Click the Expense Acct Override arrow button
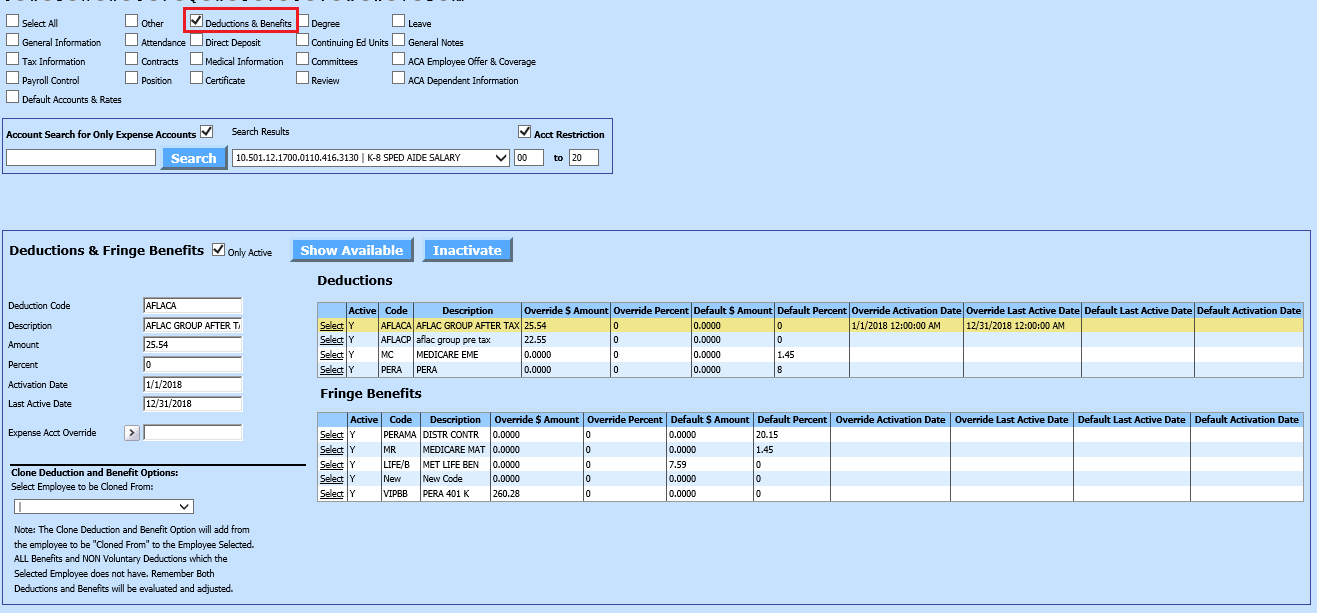This screenshot has height=613, width=1317. [x=132, y=433]
